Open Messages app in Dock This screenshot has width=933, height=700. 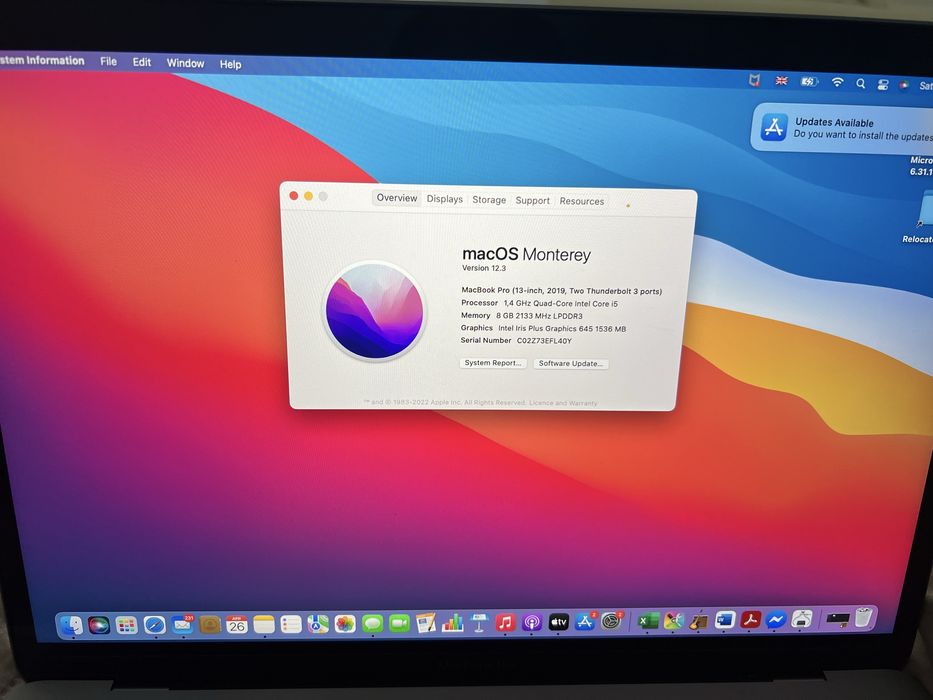tap(372, 624)
